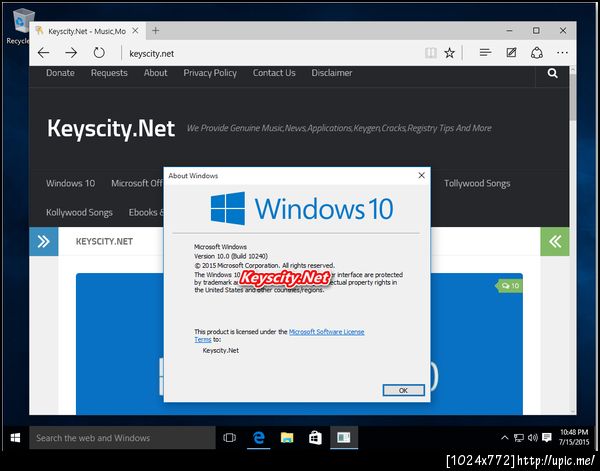The height and width of the screenshot is (471, 600).
Task: Open a new tab in Edge
Action: pyautogui.click(x=155, y=31)
